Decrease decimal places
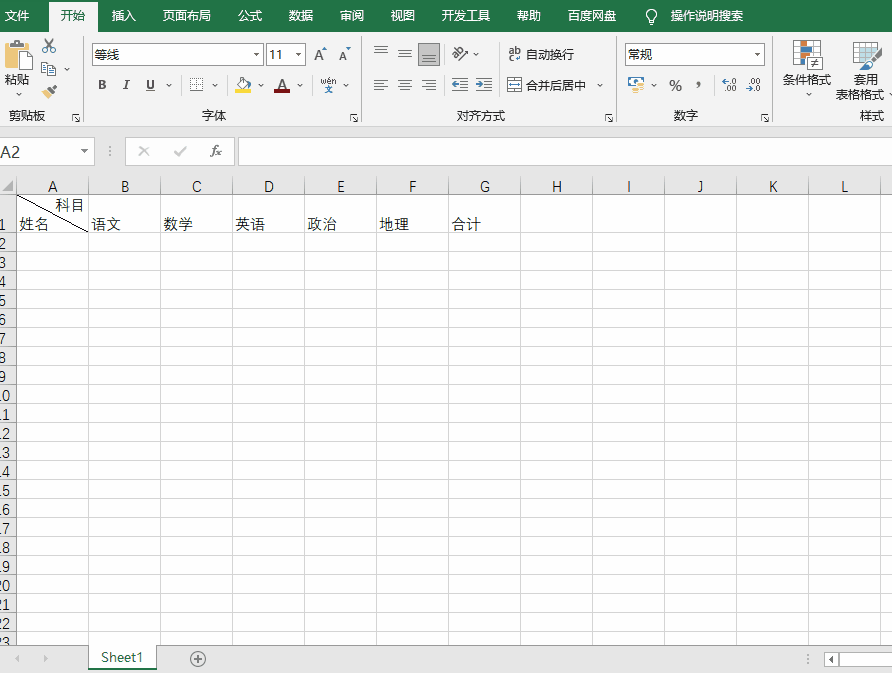 754,85
